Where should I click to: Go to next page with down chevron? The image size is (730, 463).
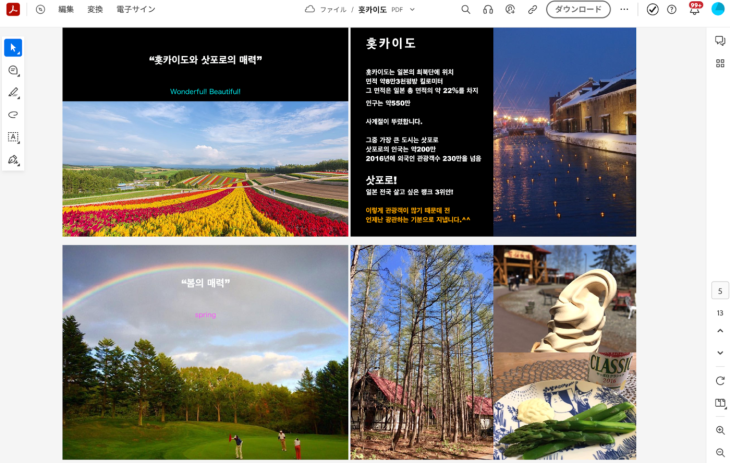pos(720,353)
